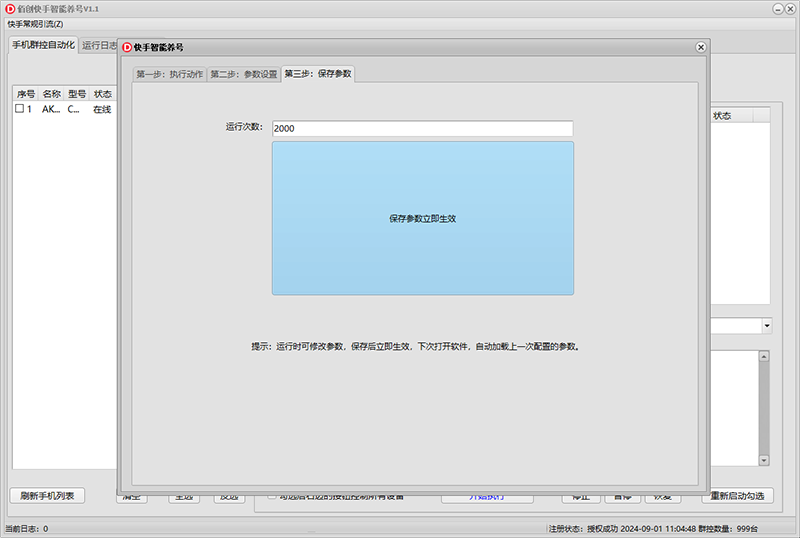Switch to 第一步：执行动作 tab
Screen dimensions: 800x538
tap(169, 75)
